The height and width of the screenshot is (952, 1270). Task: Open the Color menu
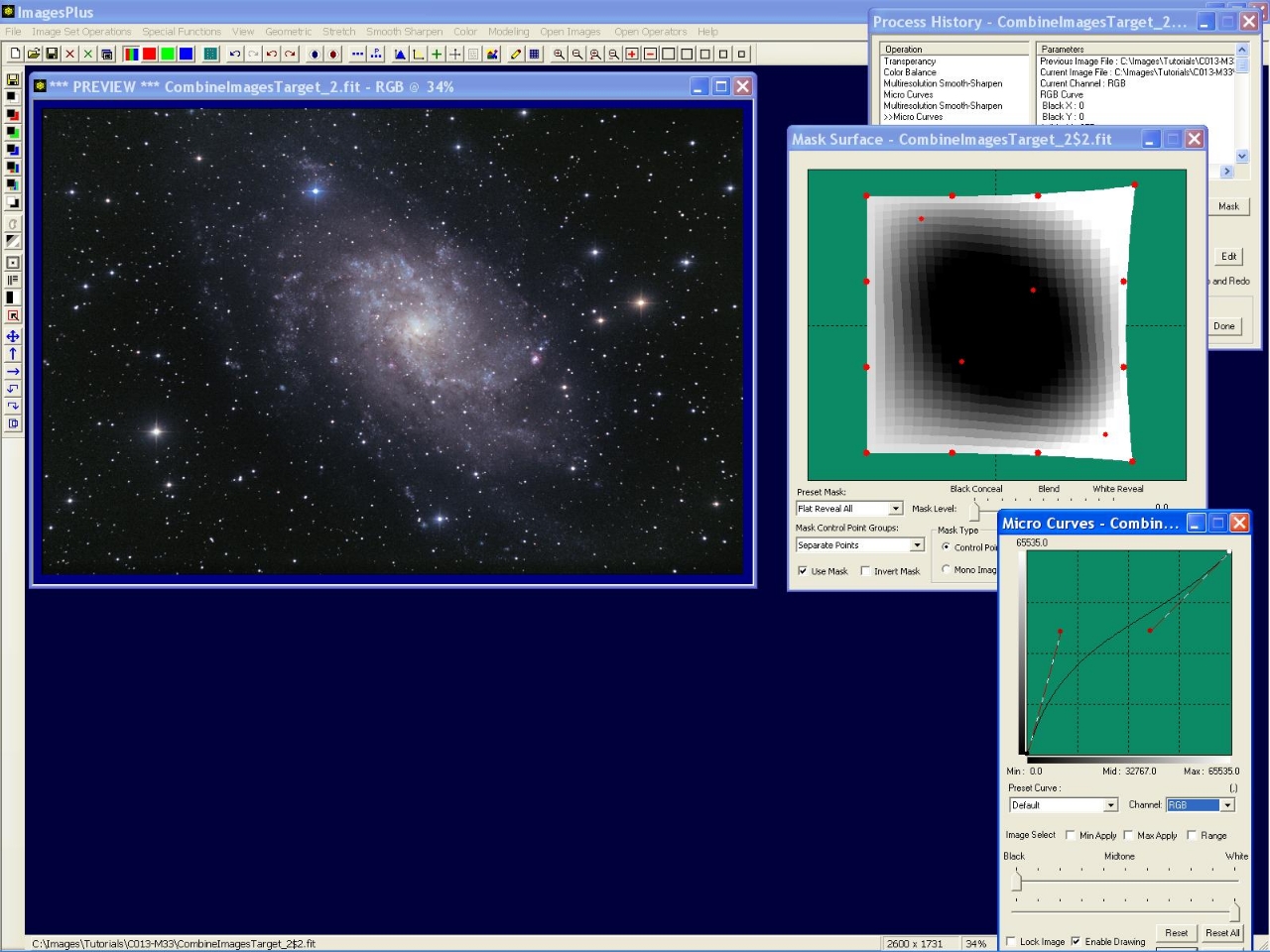[465, 32]
